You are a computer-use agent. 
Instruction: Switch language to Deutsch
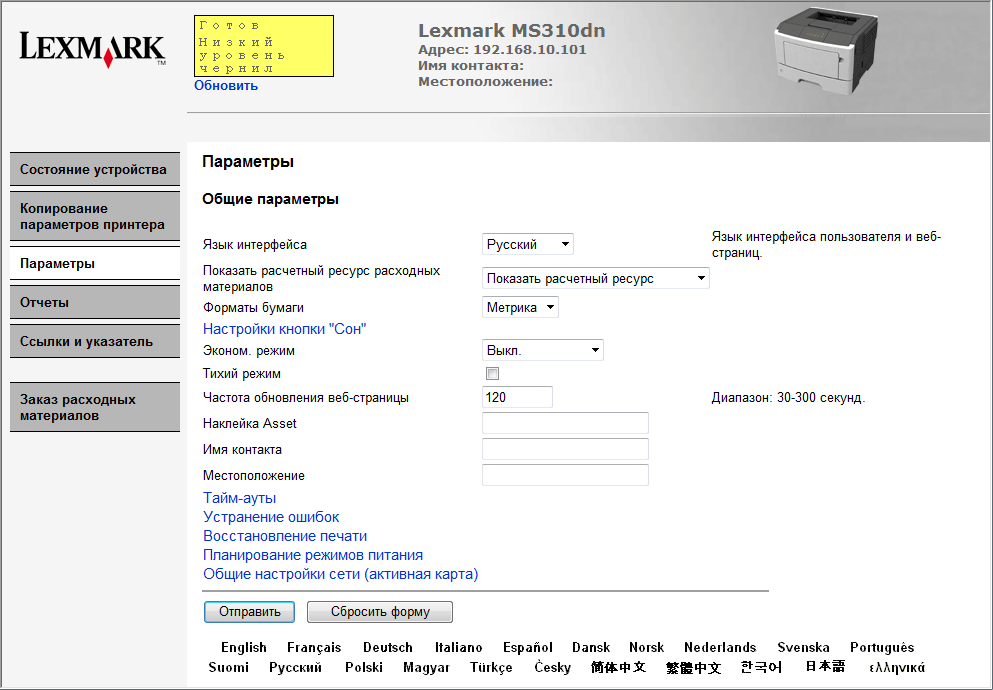pos(388,647)
